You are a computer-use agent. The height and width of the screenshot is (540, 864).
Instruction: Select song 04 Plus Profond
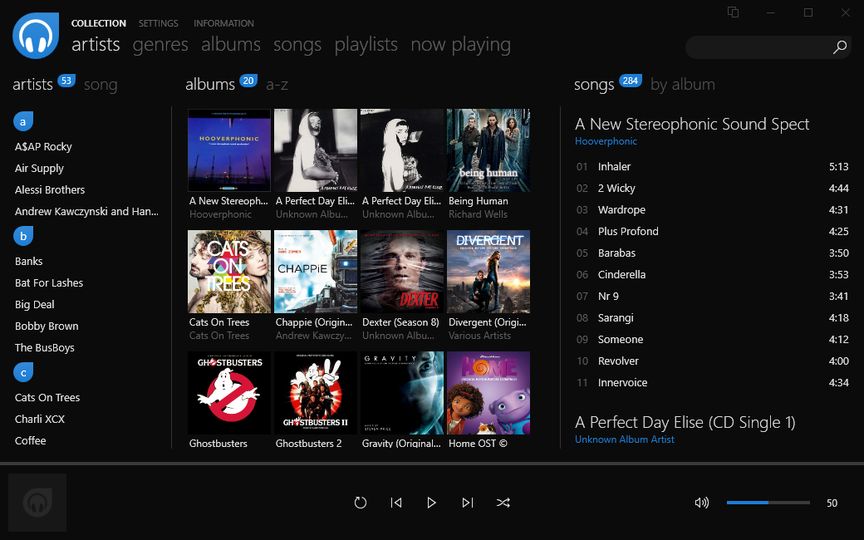click(712, 231)
